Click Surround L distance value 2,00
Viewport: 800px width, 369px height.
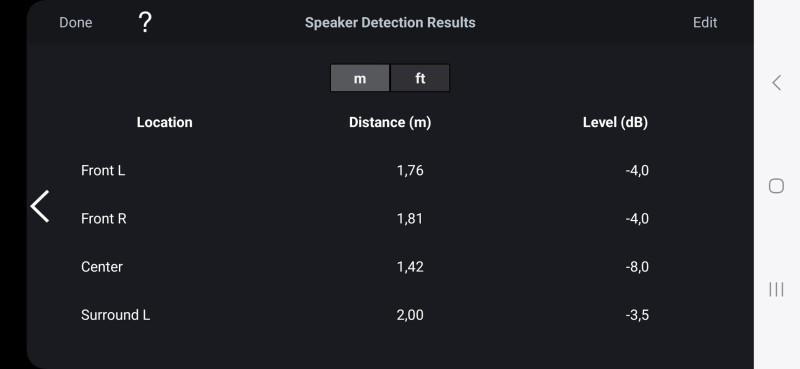[410, 315]
